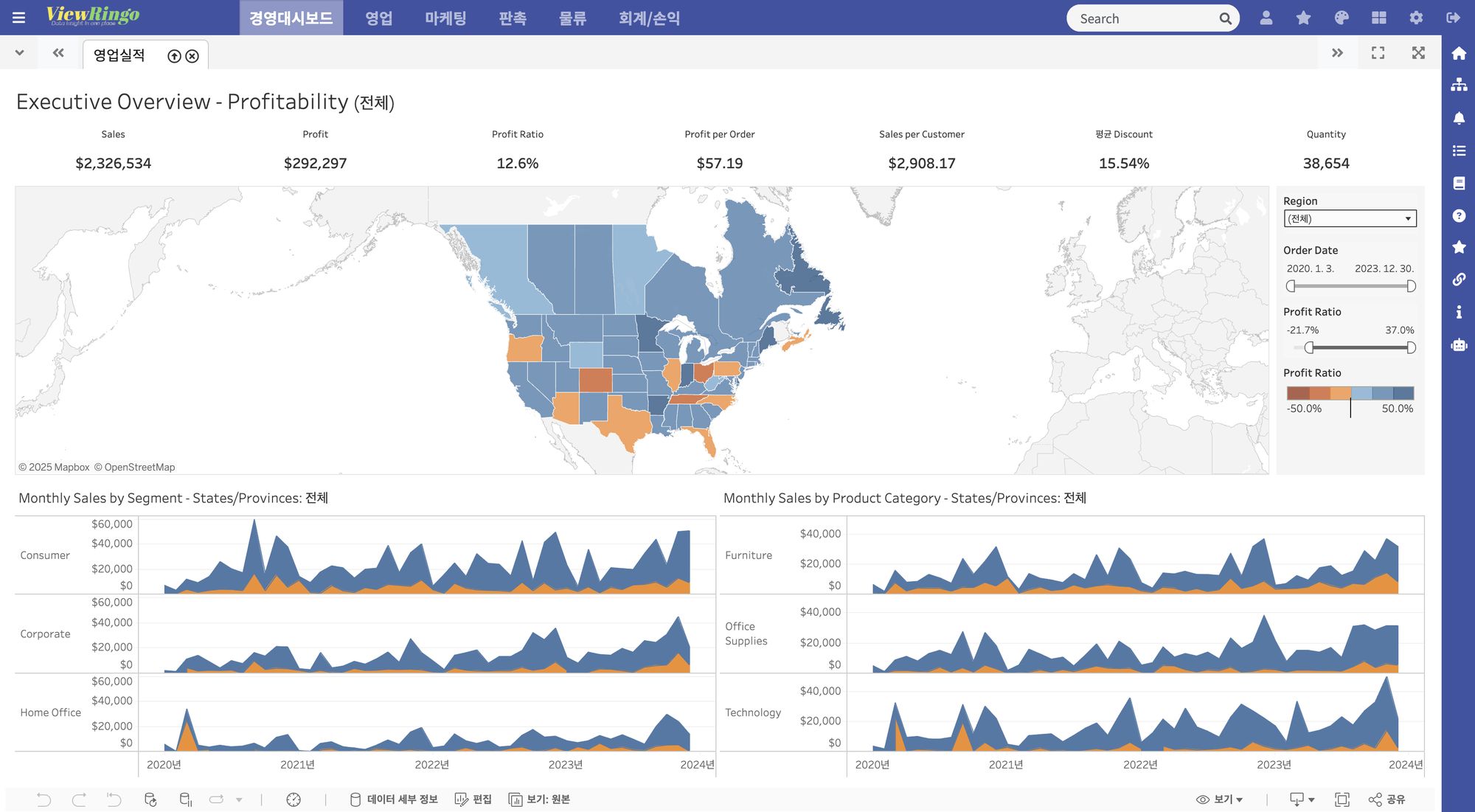Image resolution: width=1475 pixels, height=812 pixels.
Task: Close the 영업실적 tab
Action: point(192,56)
